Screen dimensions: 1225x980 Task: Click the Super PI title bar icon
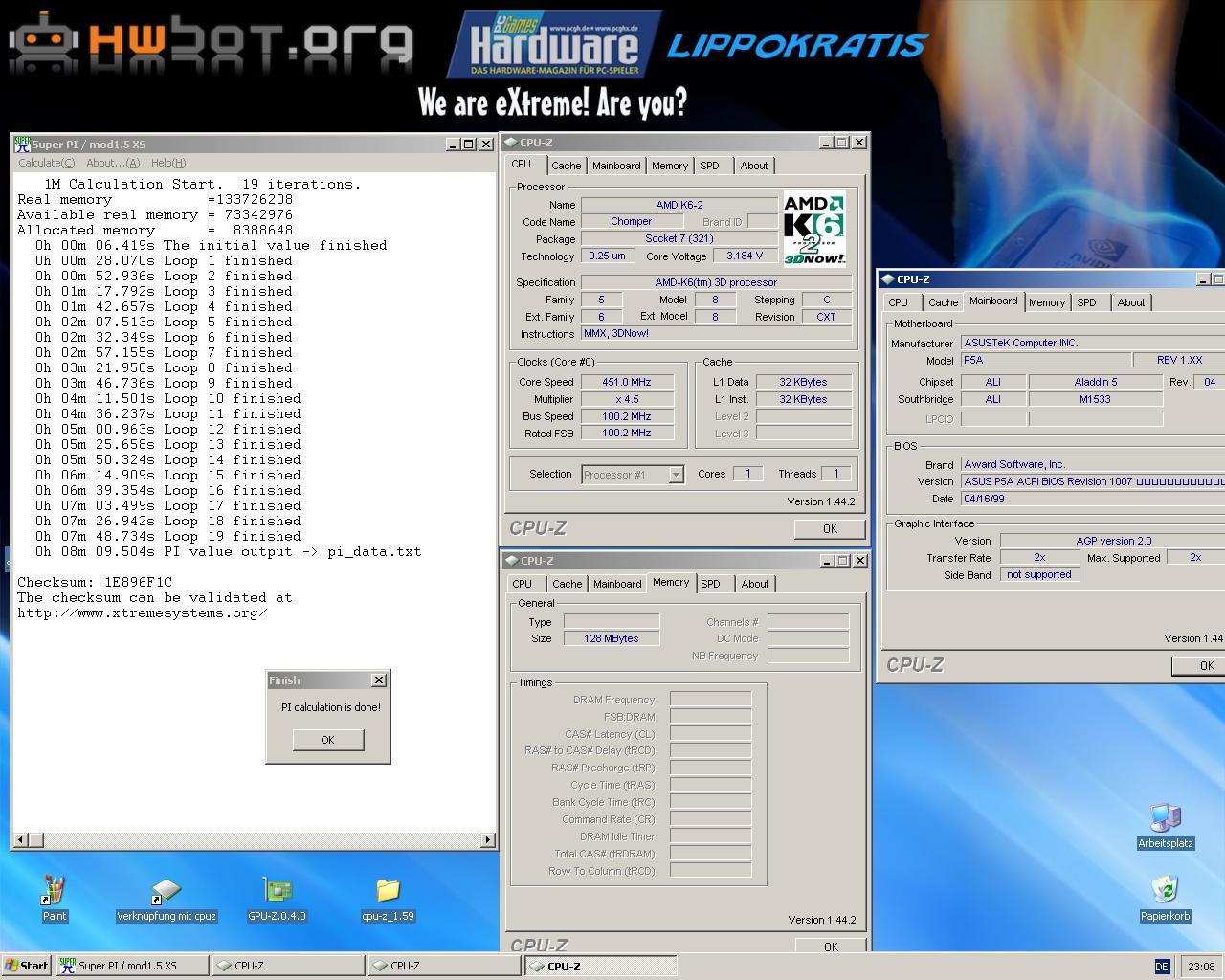[22, 144]
